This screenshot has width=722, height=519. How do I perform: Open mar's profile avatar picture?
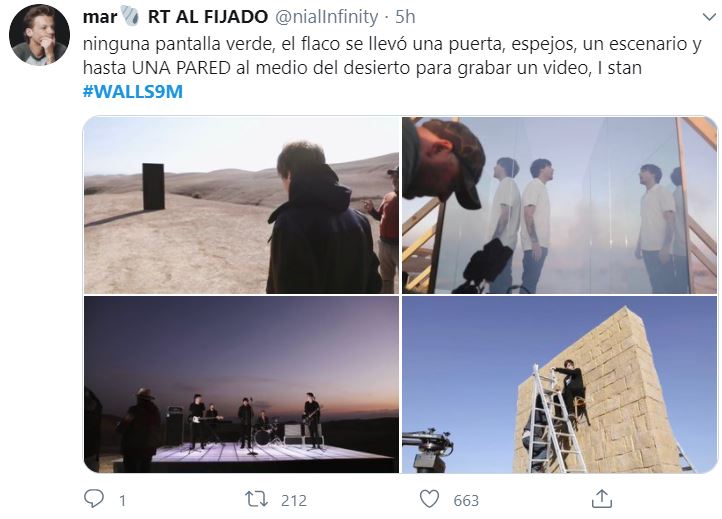(39, 35)
